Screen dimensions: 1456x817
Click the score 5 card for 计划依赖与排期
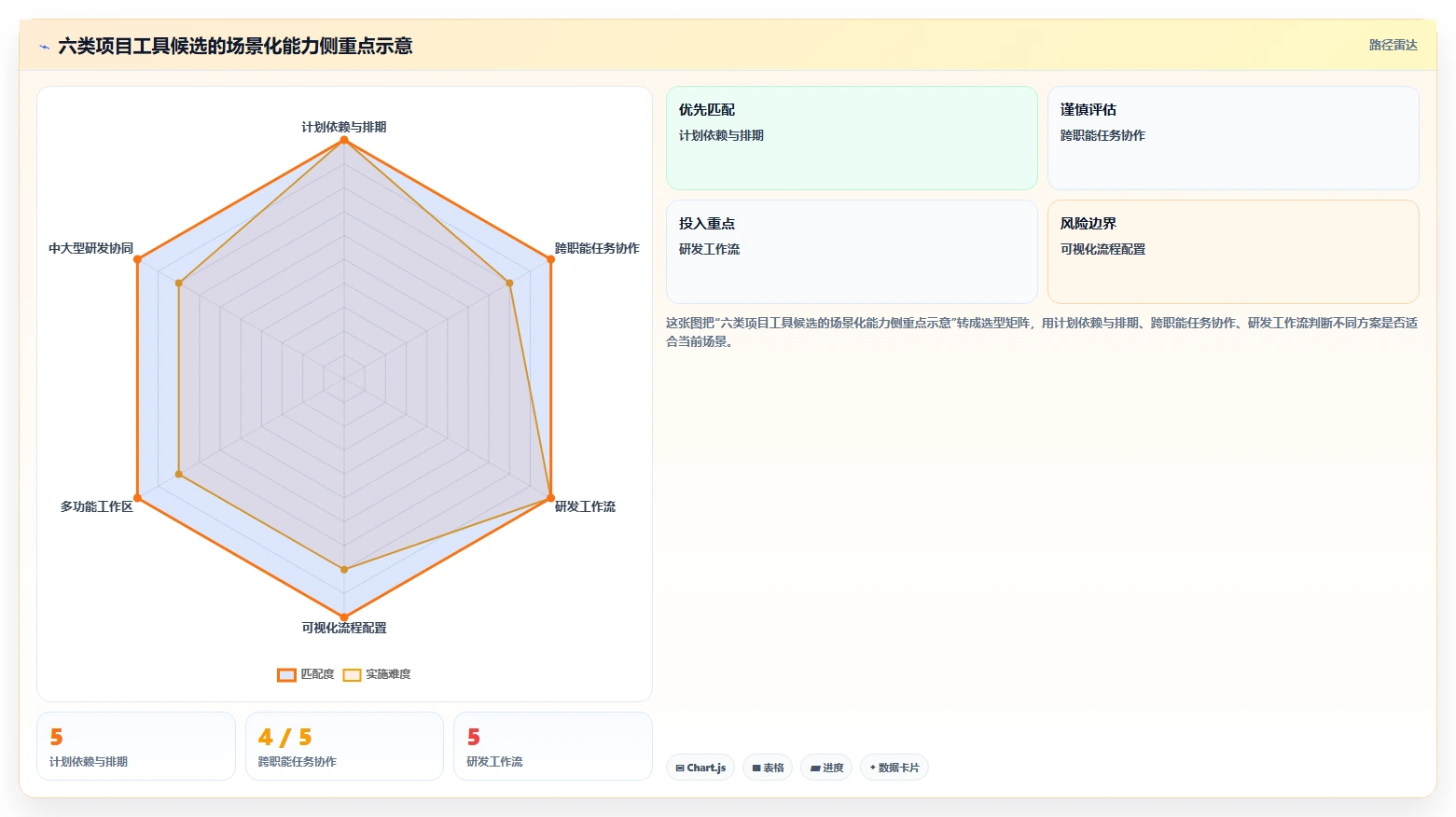[x=136, y=746]
